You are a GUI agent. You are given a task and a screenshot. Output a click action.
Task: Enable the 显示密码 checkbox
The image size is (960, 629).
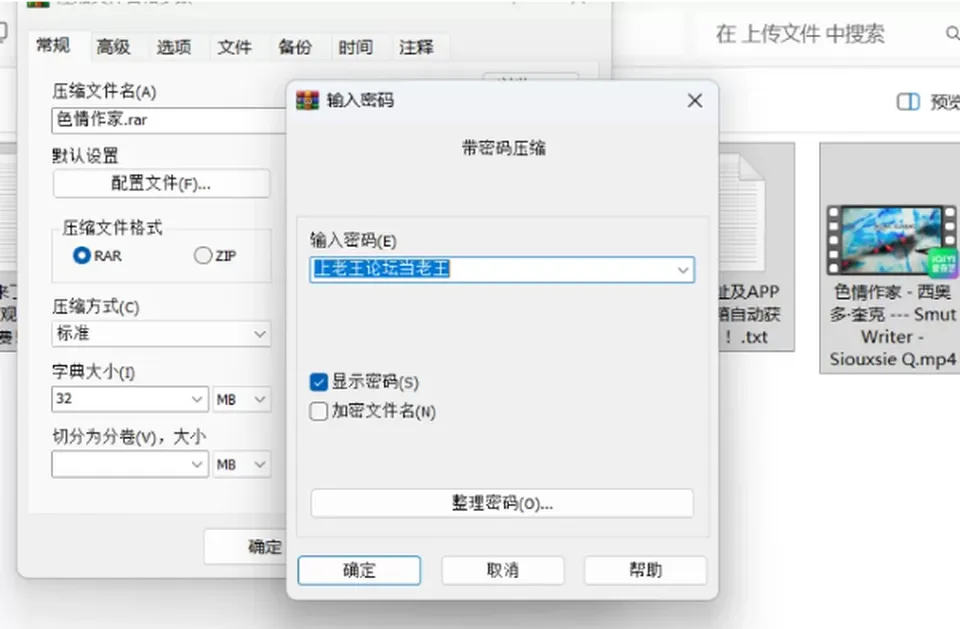click(x=318, y=382)
